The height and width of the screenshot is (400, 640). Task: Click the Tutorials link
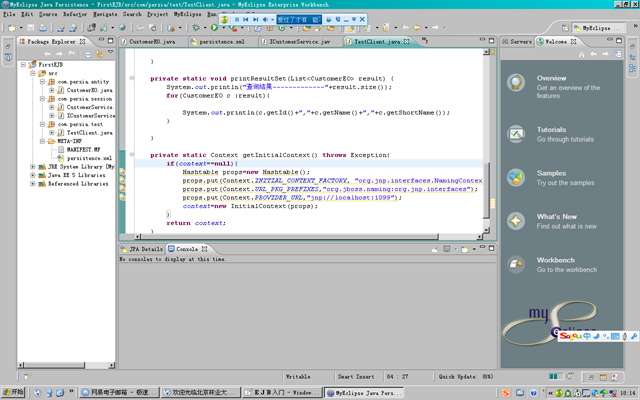(551, 130)
